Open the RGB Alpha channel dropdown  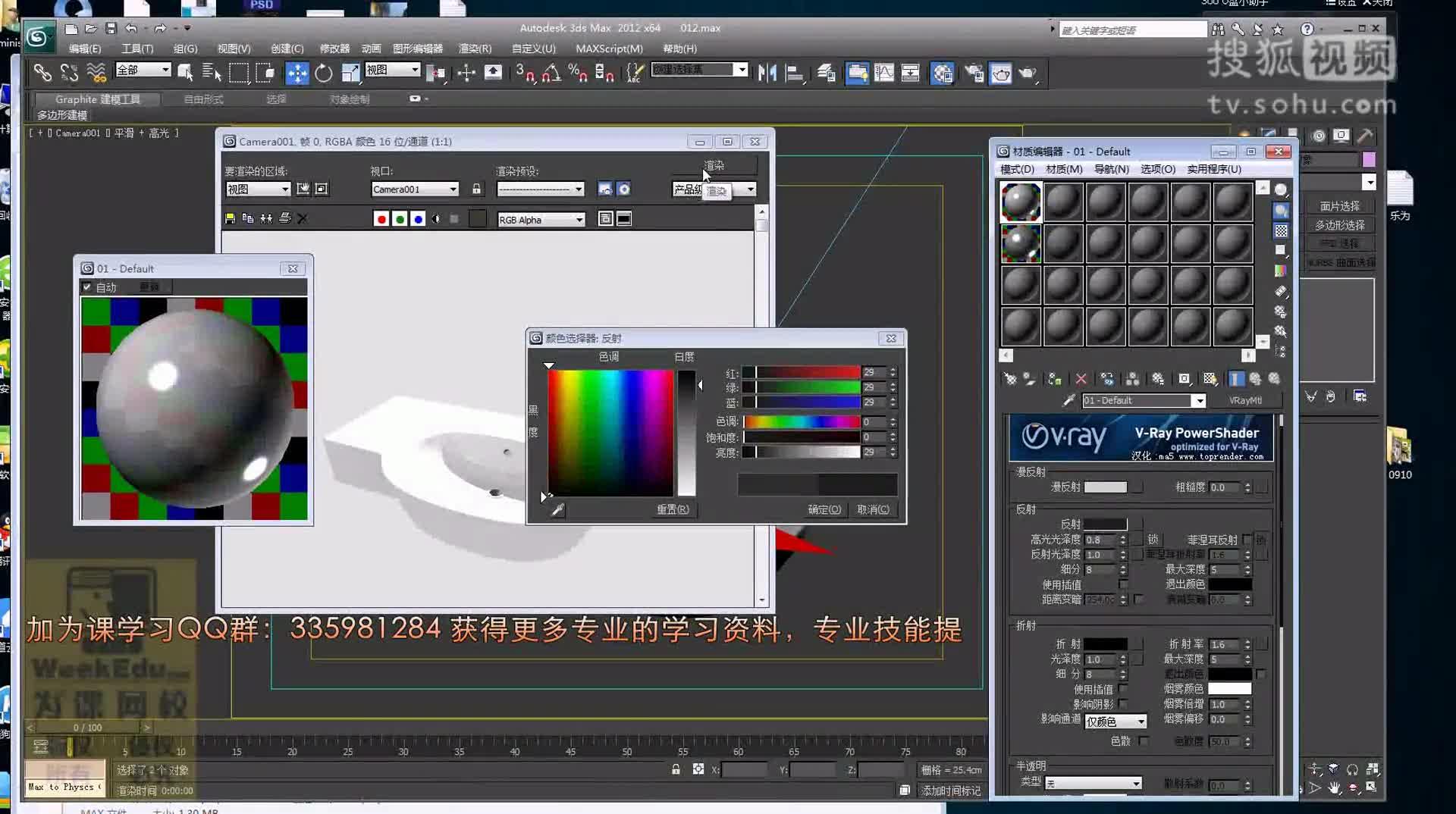579,219
